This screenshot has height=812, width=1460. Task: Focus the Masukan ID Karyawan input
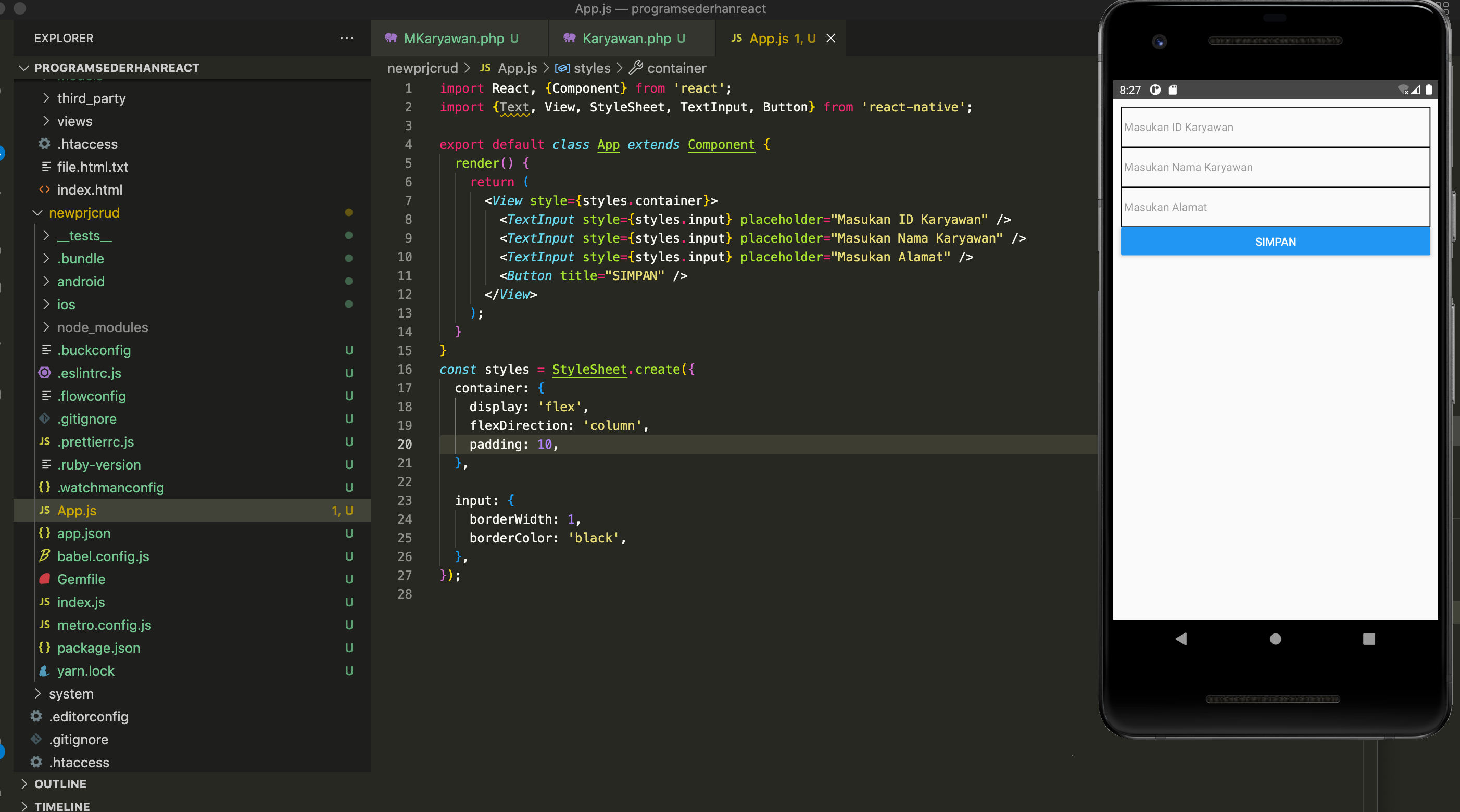click(1275, 127)
